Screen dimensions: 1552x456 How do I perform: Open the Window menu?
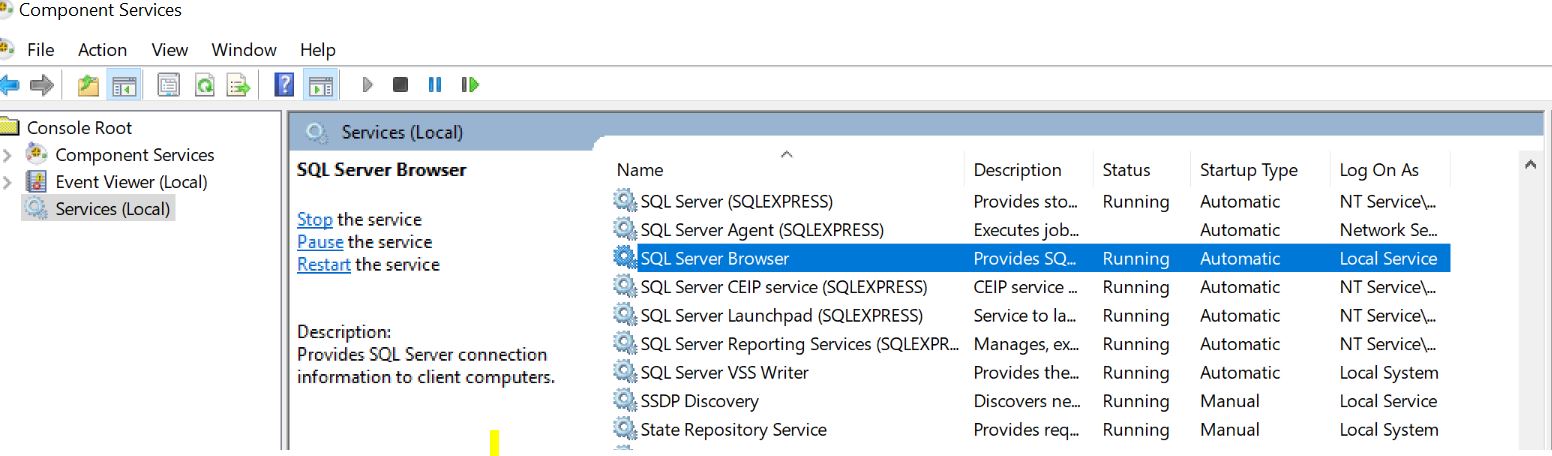coord(244,50)
